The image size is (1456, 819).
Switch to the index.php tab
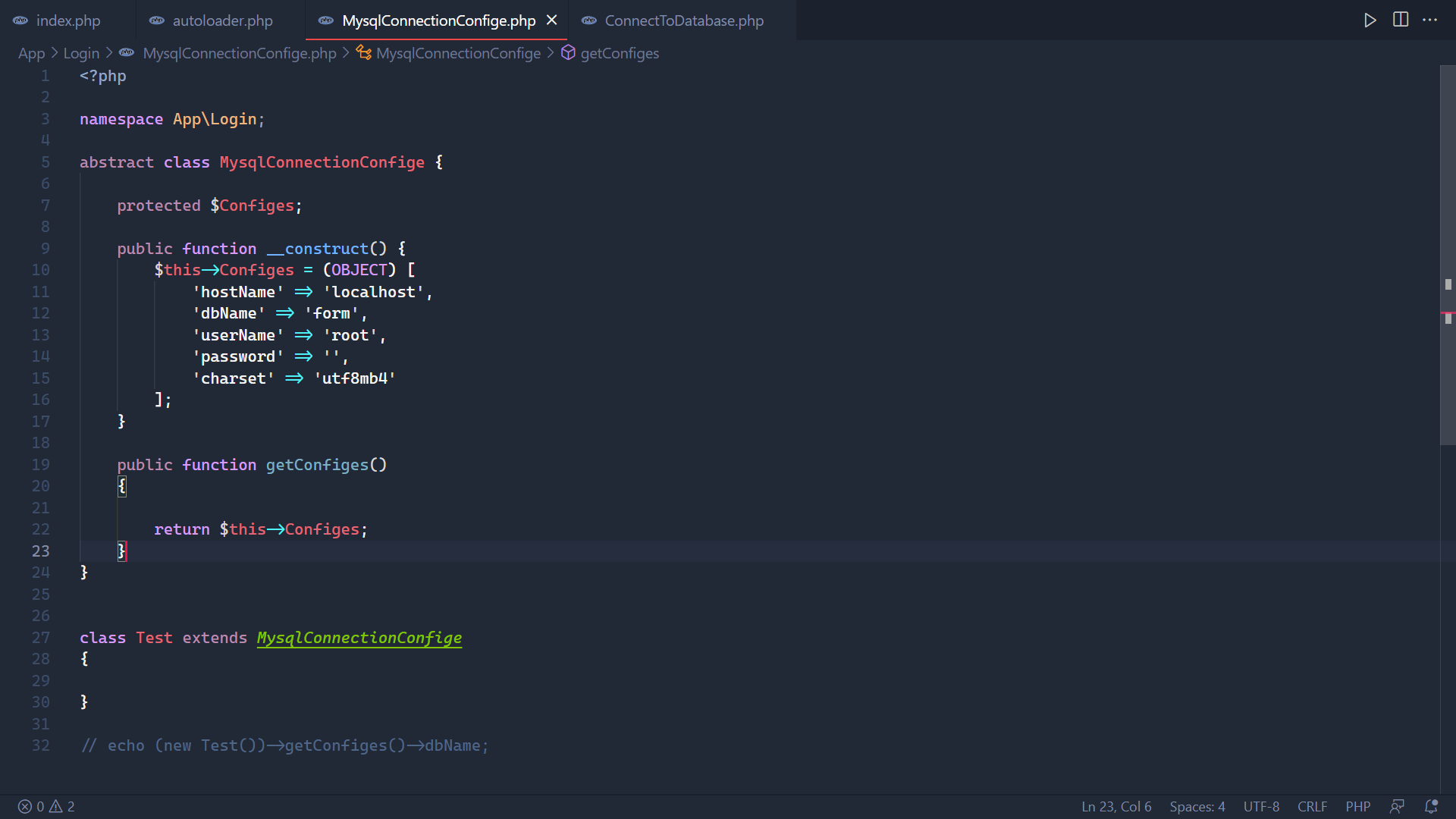tap(67, 20)
